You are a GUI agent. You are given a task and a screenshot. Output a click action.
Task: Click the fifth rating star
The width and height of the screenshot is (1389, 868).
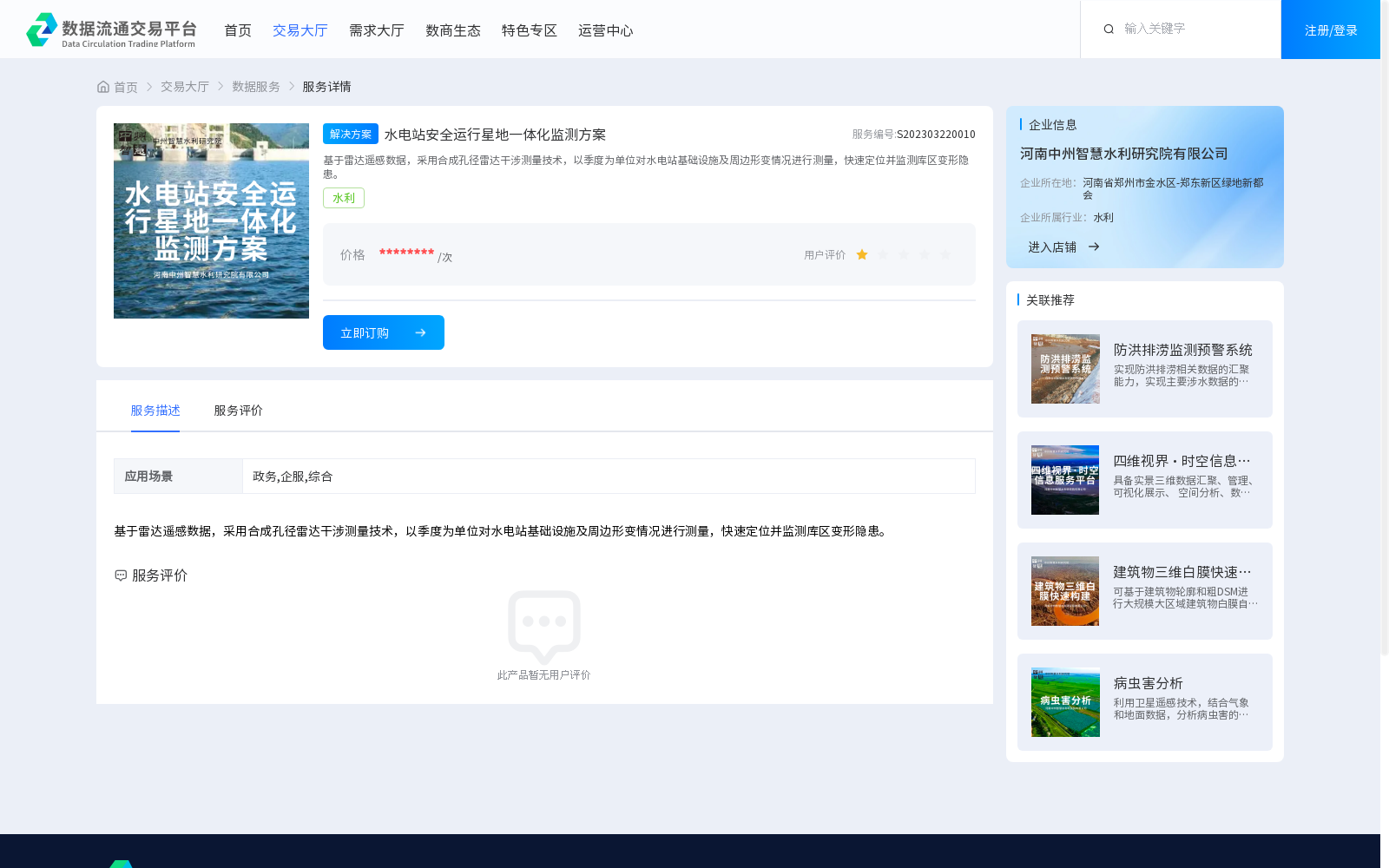945,254
